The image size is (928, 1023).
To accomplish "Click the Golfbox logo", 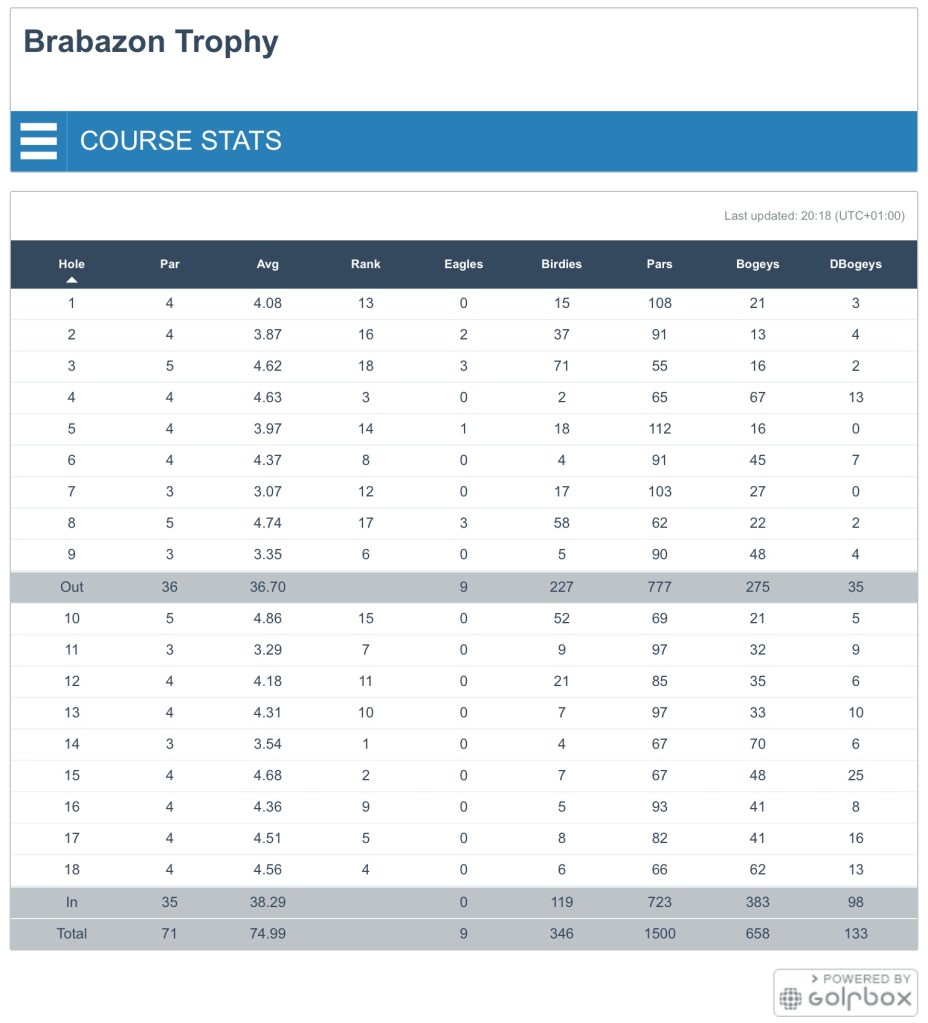I will (846, 992).
